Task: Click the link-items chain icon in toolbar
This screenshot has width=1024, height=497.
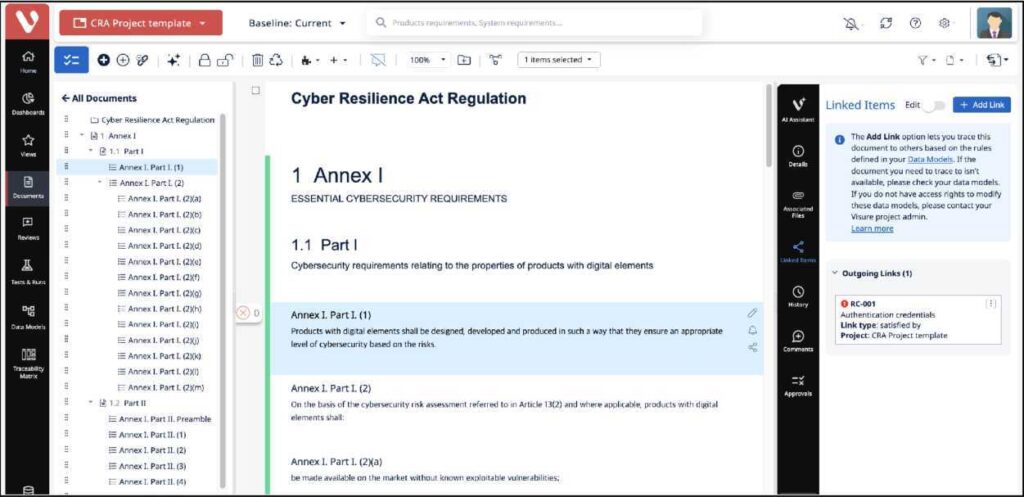Action: pyautogui.click(x=142, y=60)
